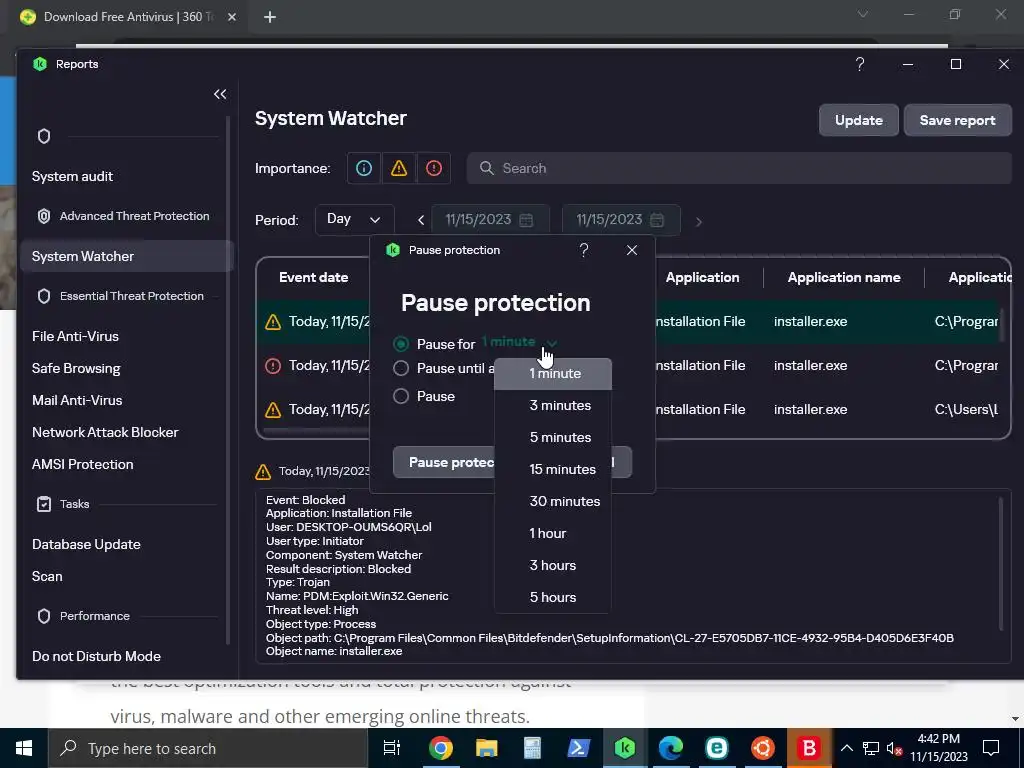Click in the reports Search field
Viewport: 1024px width, 768px height.
click(x=739, y=168)
